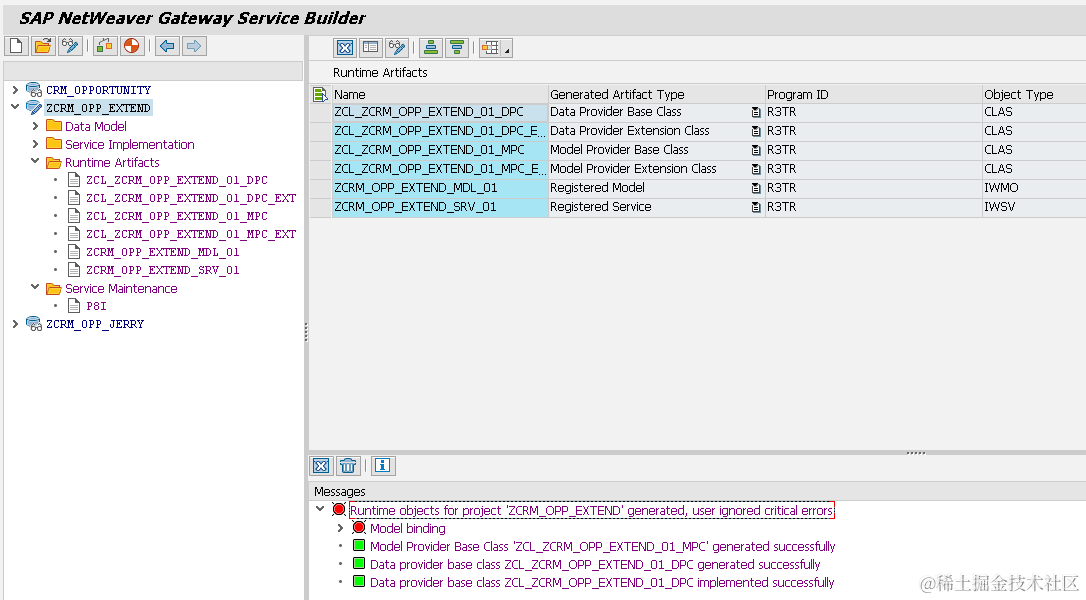Open the layout dropdown arrow beside the grid icon
The width and height of the screenshot is (1086, 600).
pos(508,48)
